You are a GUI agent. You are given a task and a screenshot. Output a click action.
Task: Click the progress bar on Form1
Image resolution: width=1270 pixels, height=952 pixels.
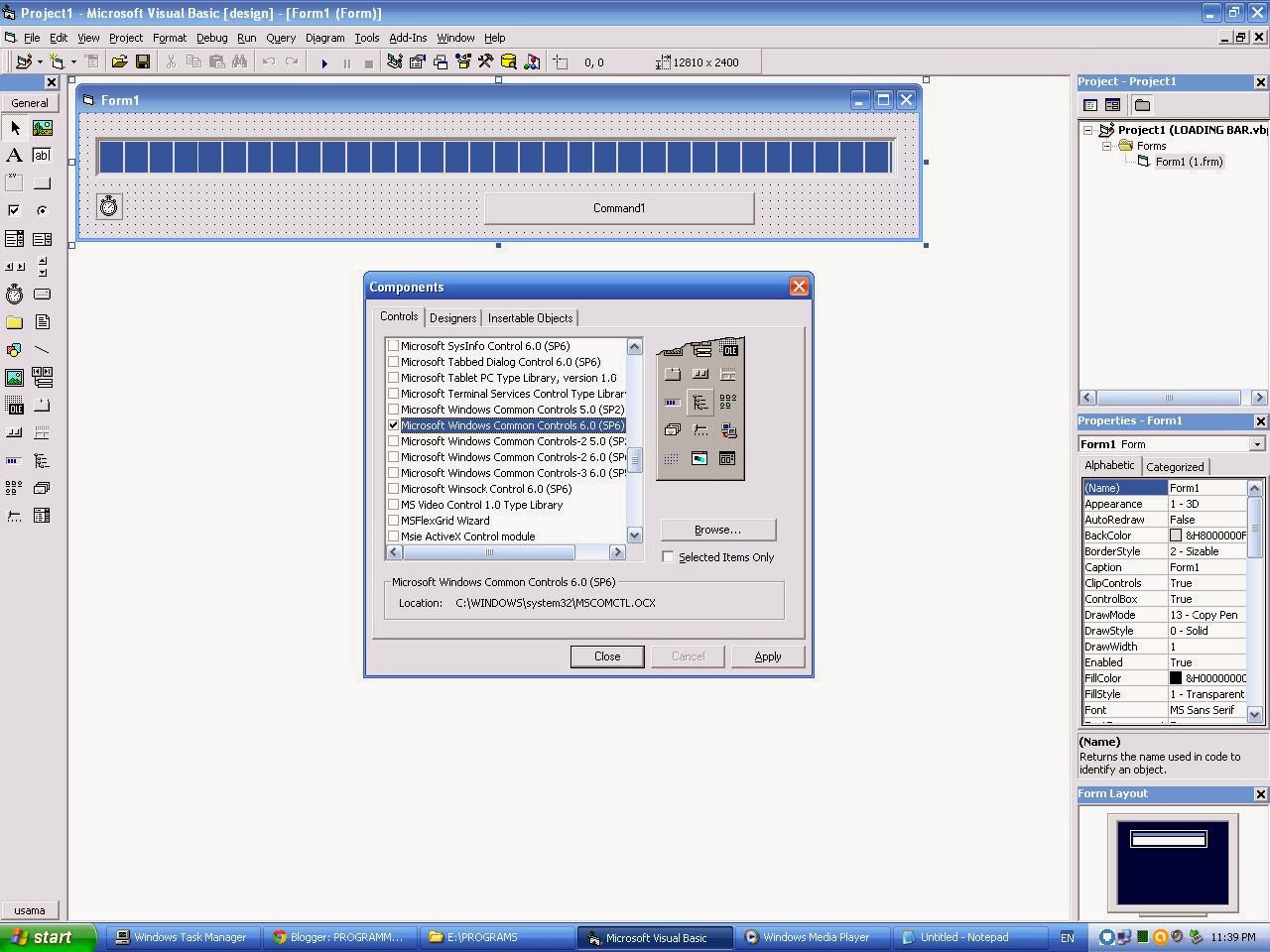495,157
